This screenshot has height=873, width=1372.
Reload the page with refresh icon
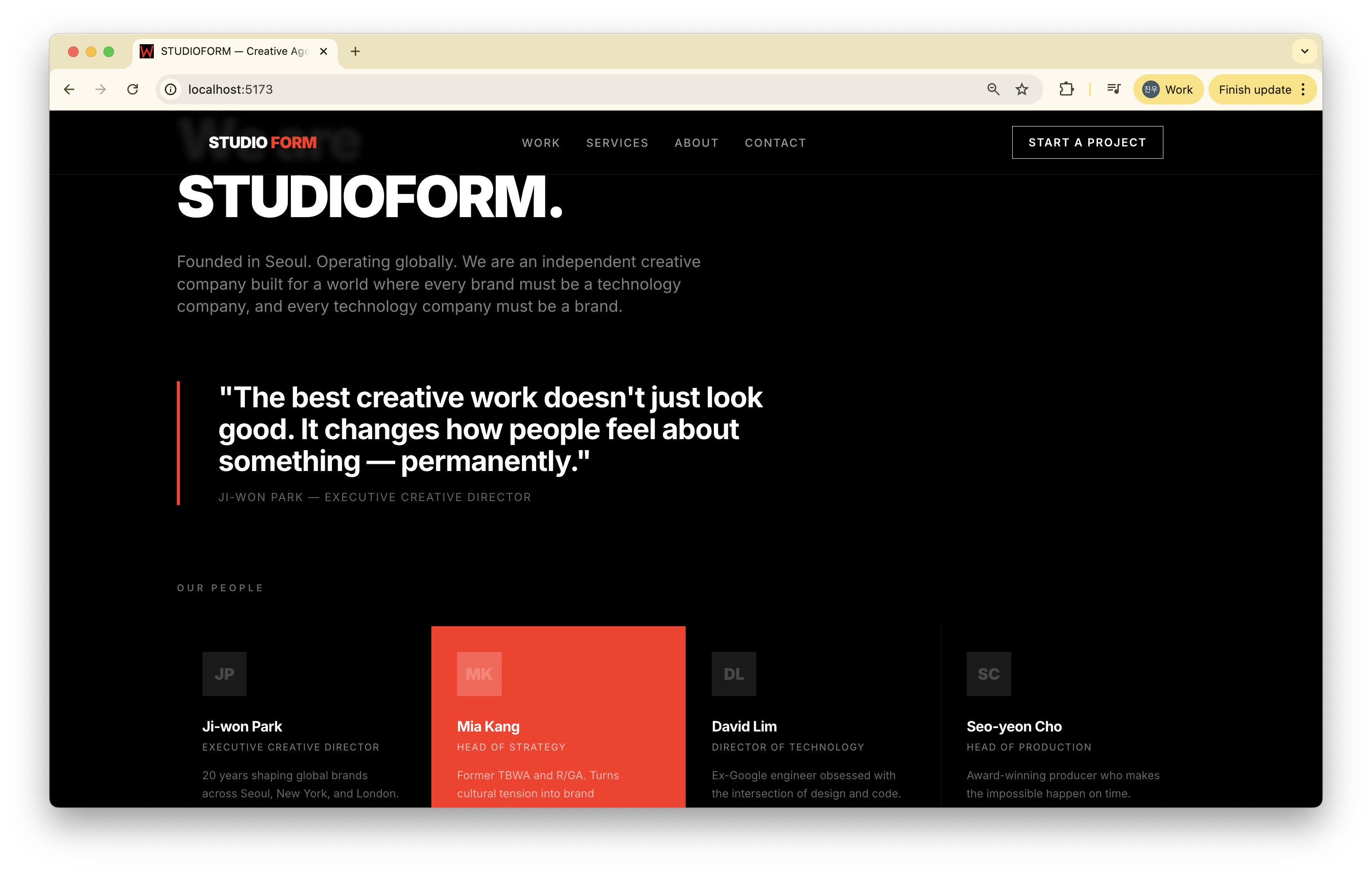coord(133,89)
